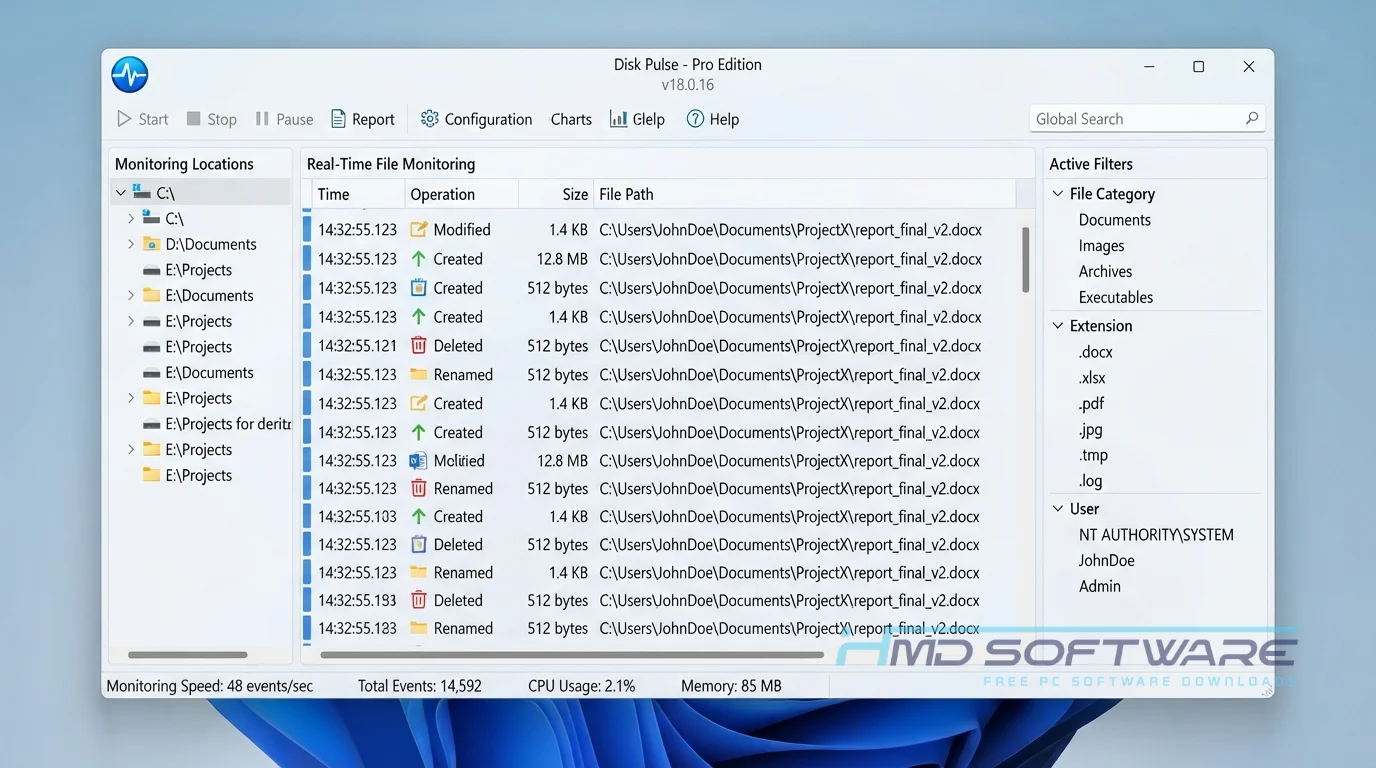Click the folder icon in the Renamed 1.4 KB row
The width and height of the screenshot is (1376, 768).
pyautogui.click(x=419, y=573)
